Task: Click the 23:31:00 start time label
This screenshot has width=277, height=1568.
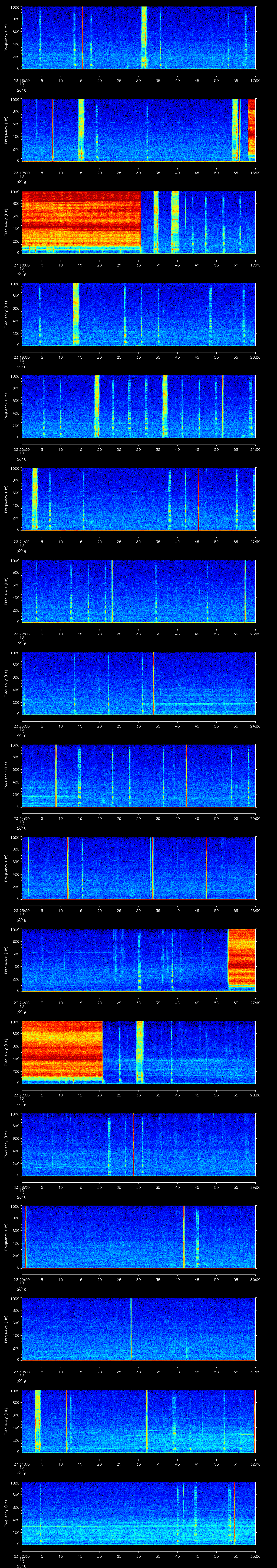Action: click(21, 1464)
